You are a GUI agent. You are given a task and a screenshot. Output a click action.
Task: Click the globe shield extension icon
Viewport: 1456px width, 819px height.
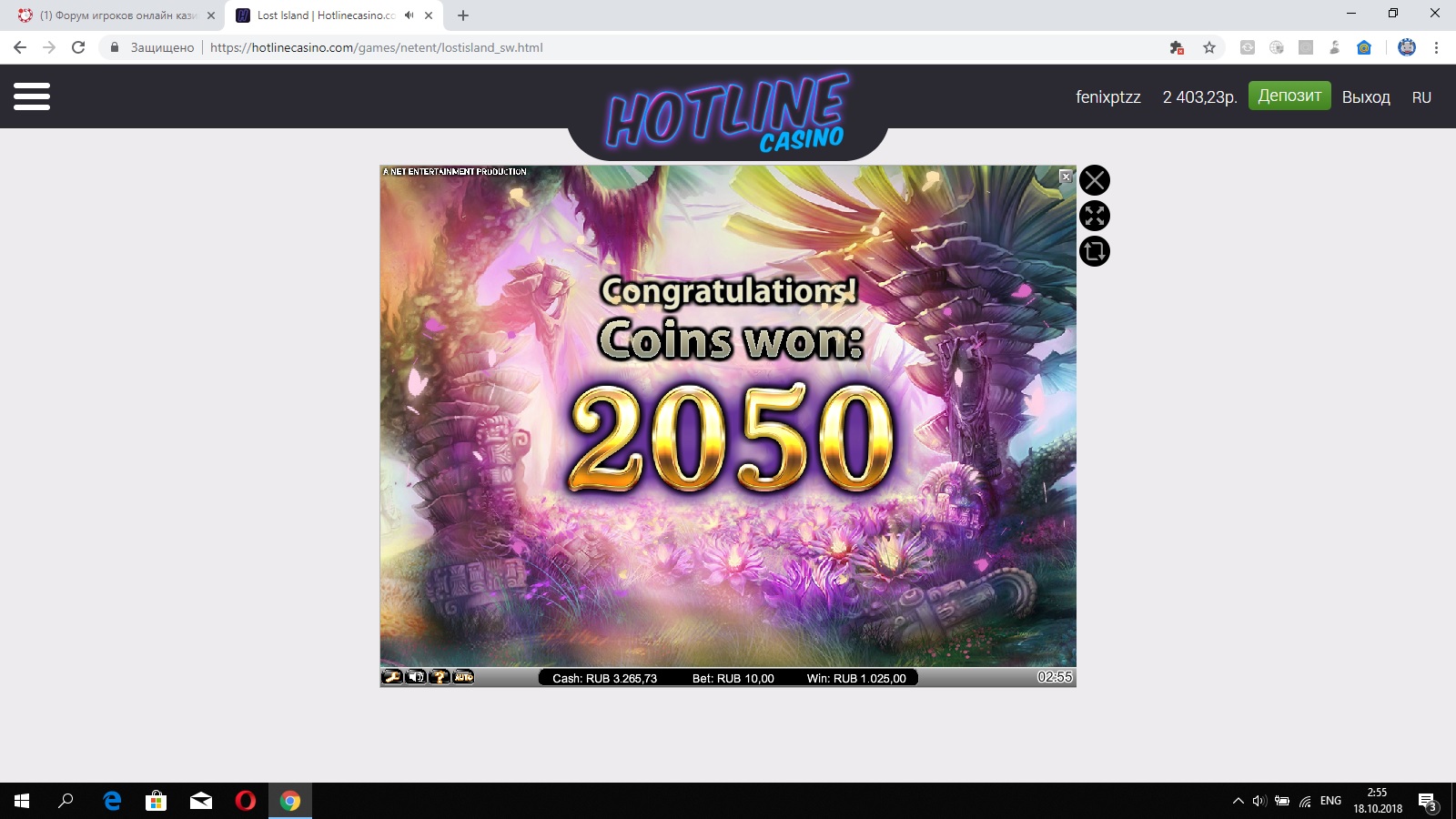[1277, 47]
